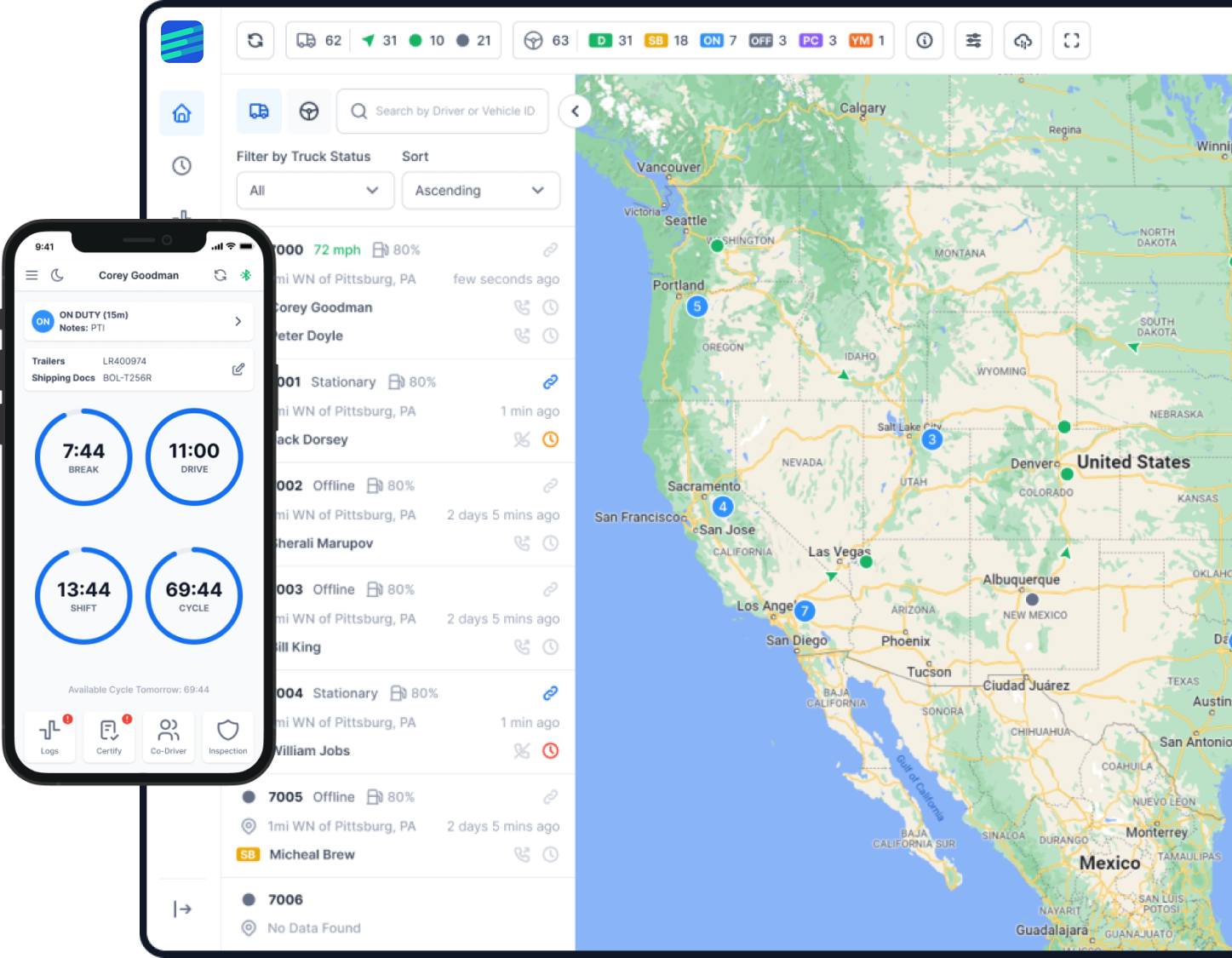Click map cluster marker 5 near Portland
This screenshot has height=958, width=1232.
[697, 307]
